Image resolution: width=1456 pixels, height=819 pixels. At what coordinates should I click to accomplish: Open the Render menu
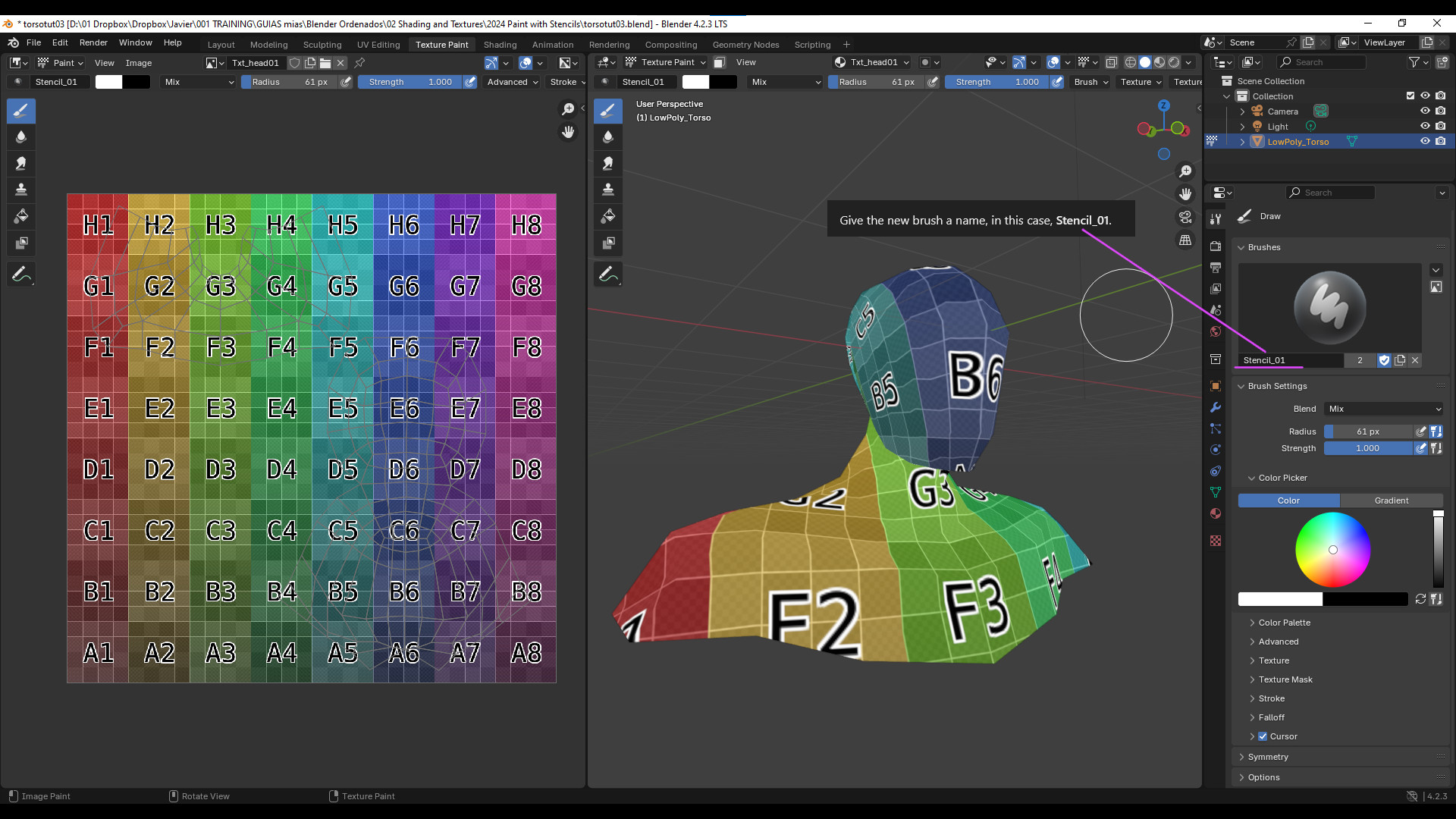(x=93, y=42)
